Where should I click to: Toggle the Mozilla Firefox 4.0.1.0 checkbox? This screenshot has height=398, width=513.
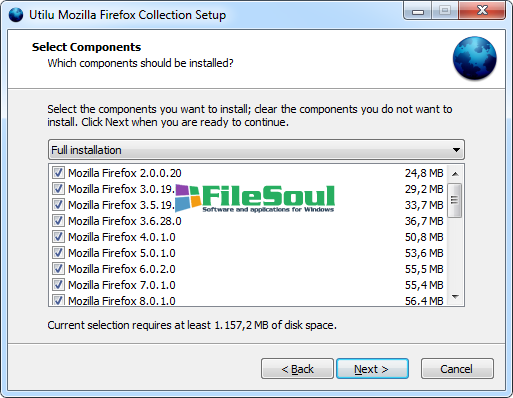point(58,237)
